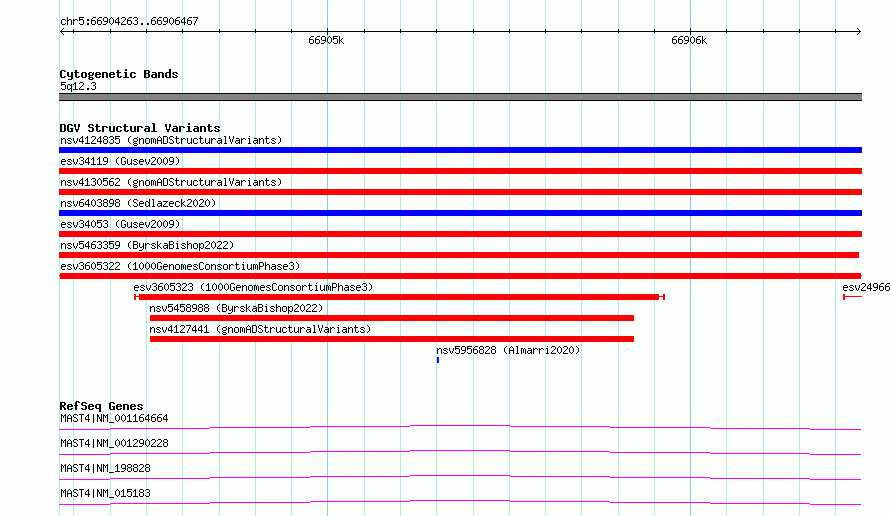This screenshot has width=890, height=516.
Task: Click the MAST4|NM_198828 magenta transcript line
Action: coord(460,477)
